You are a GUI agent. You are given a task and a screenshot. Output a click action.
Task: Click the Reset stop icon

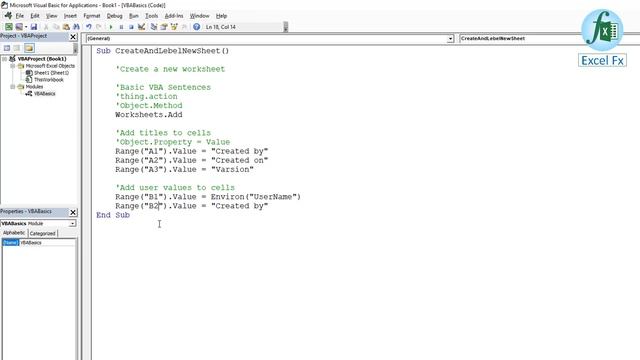[131, 27]
